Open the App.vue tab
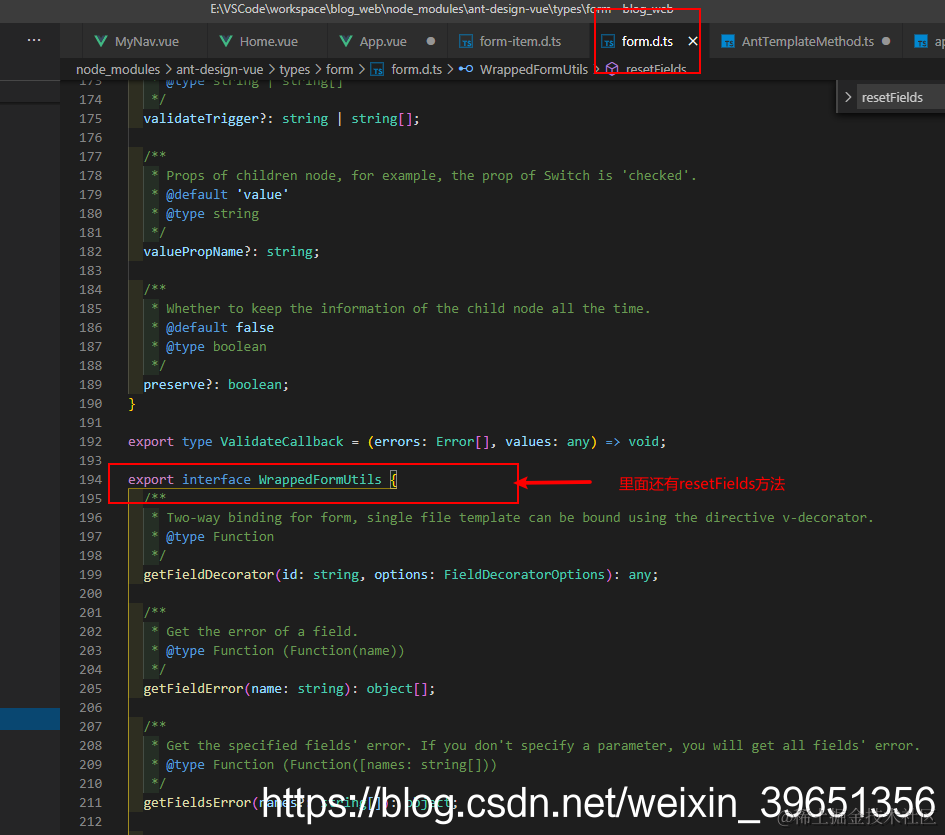The image size is (945, 835). click(x=383, y=41)
